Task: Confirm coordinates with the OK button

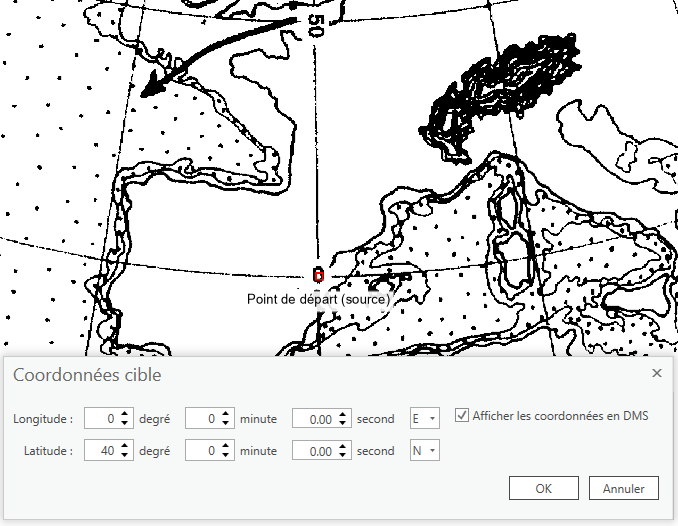Action: tap(543, 489)
